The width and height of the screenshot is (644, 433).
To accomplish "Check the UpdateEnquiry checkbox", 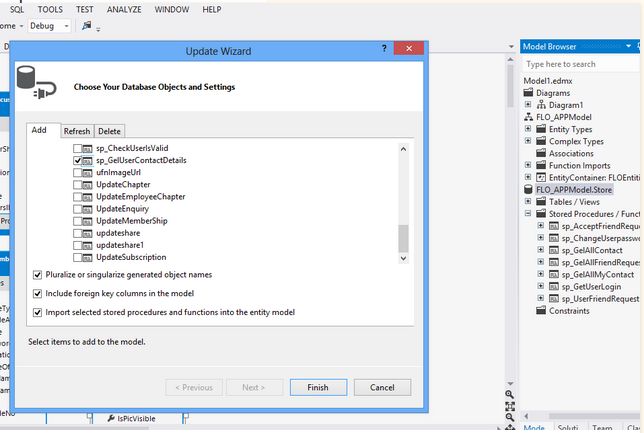I will click(x=77, y=209).
